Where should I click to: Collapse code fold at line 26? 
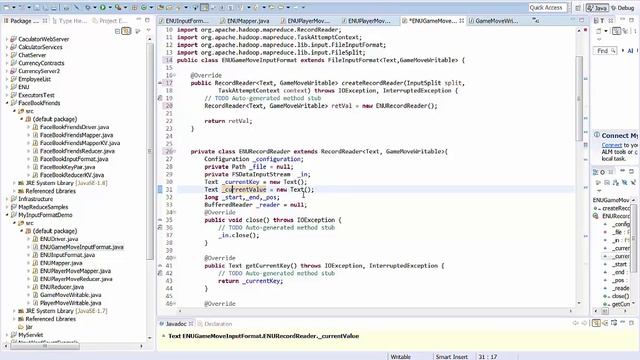(x=174, y=151)
